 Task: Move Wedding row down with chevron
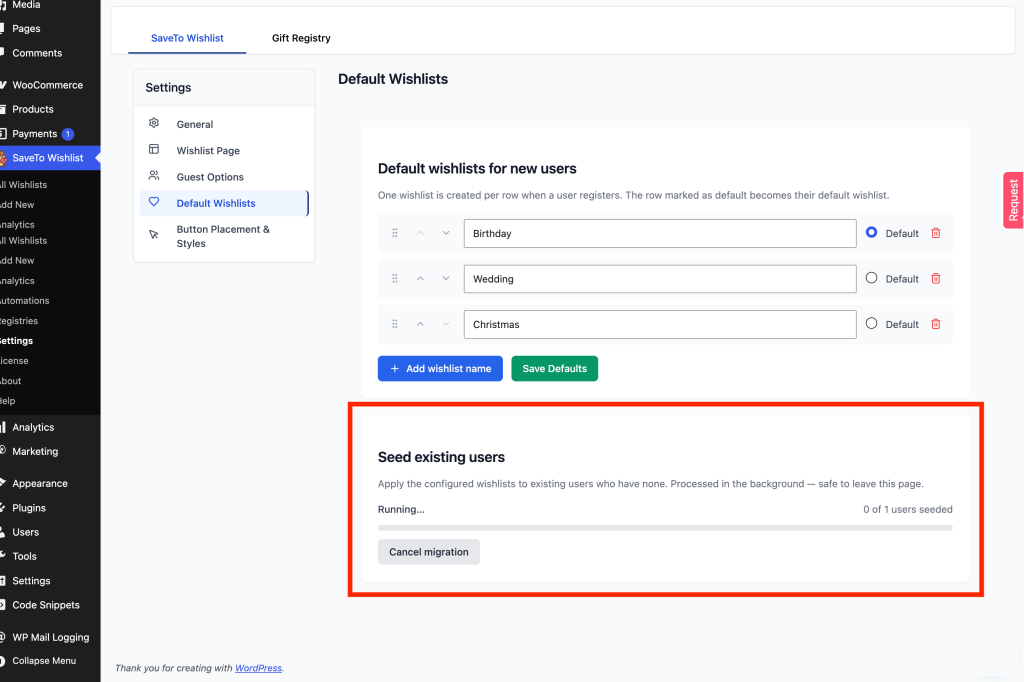[446, 279]
